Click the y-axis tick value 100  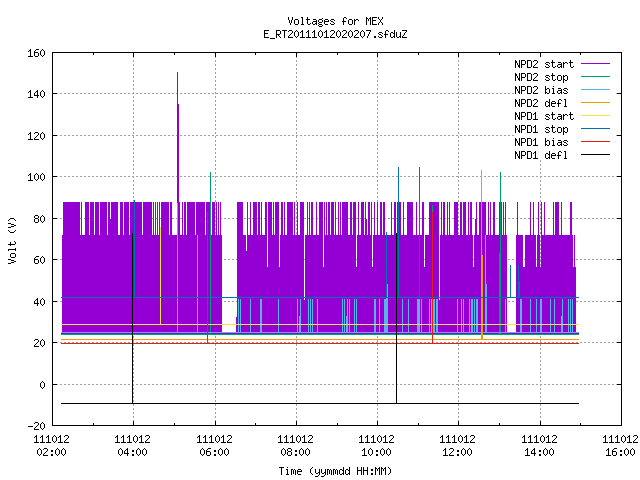[36, 177]
